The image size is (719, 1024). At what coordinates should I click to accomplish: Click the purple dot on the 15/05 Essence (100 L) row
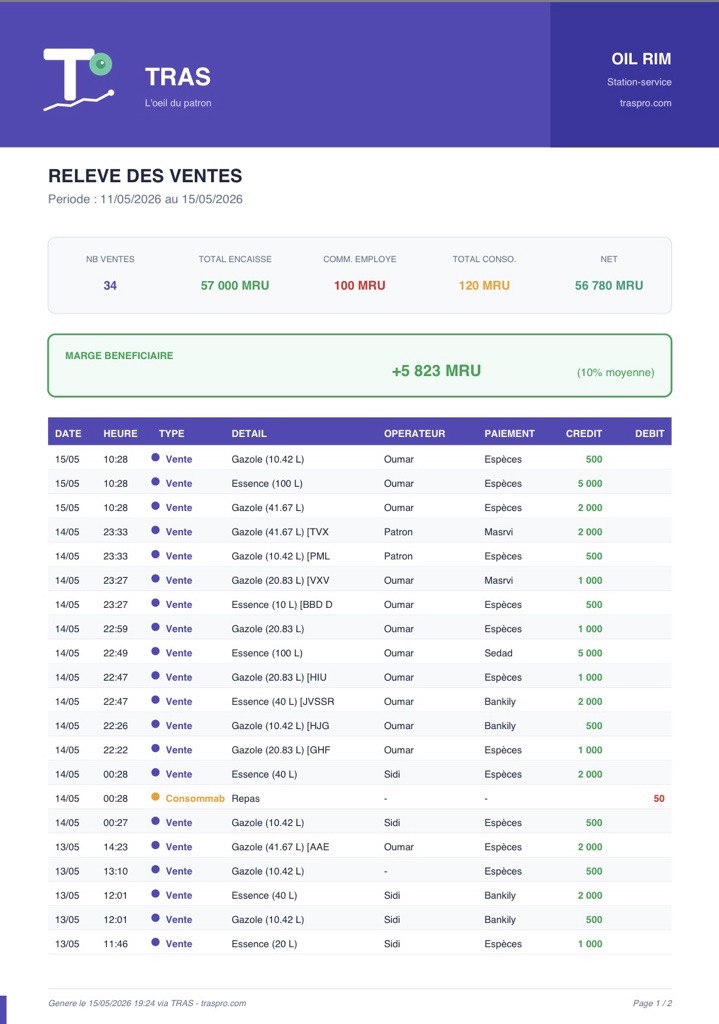155,482
